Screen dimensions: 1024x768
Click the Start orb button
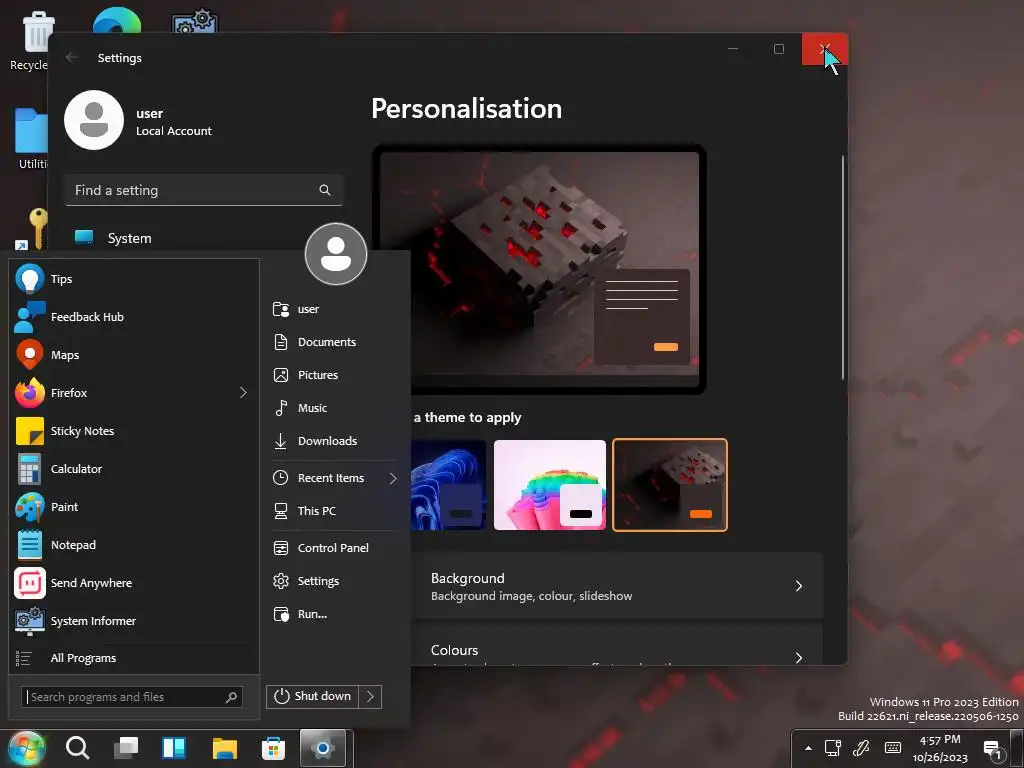[26, 748]
